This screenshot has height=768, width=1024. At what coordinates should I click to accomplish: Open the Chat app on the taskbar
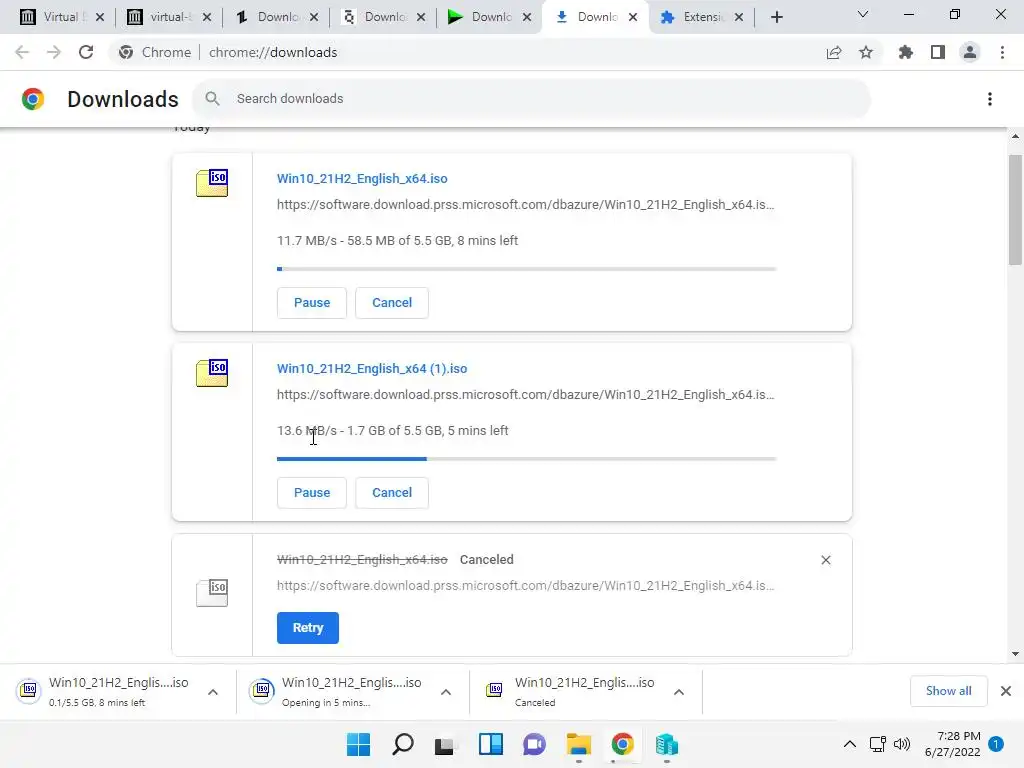(x=534, y=744)
